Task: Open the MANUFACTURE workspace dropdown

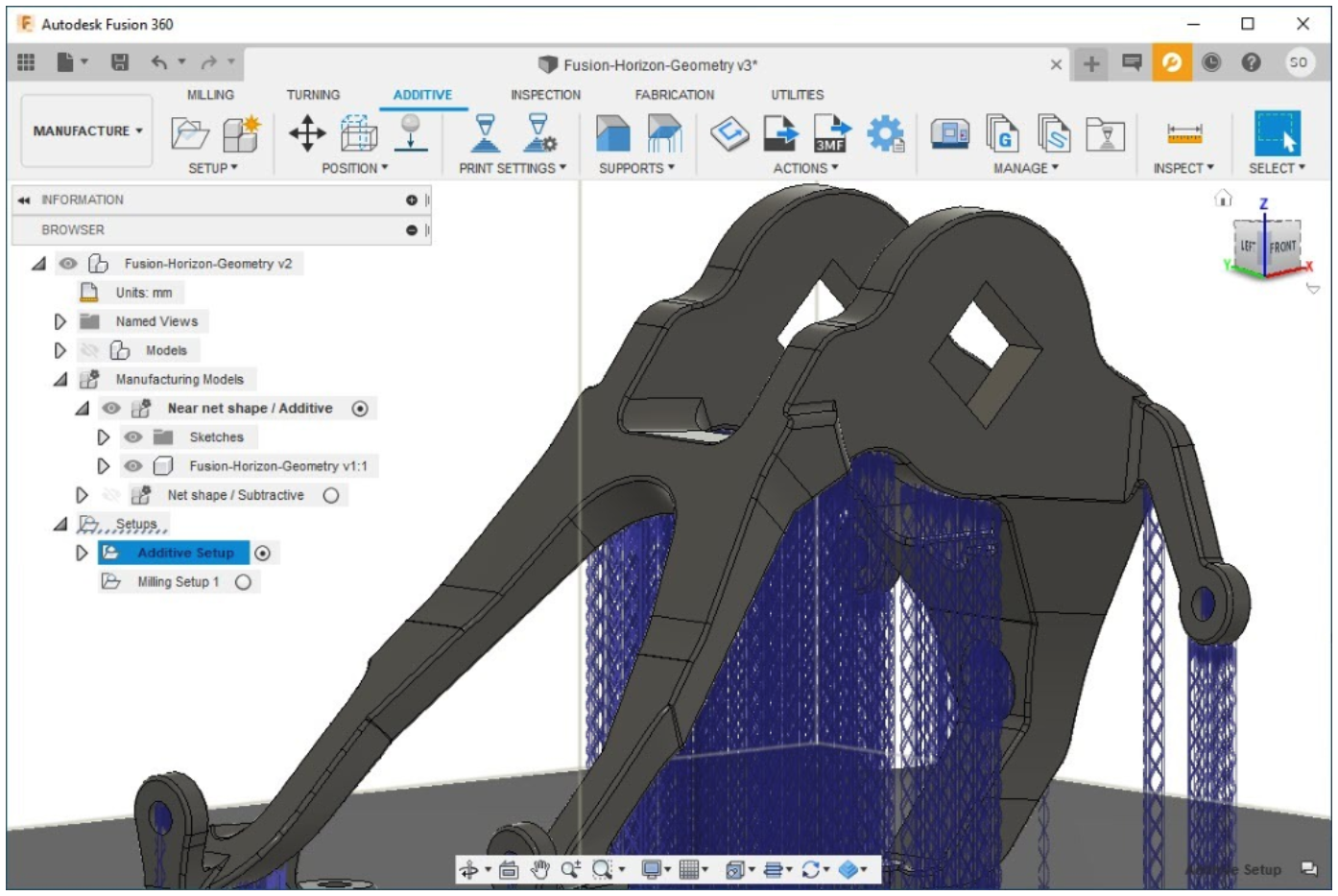Action: coord(87,130)
